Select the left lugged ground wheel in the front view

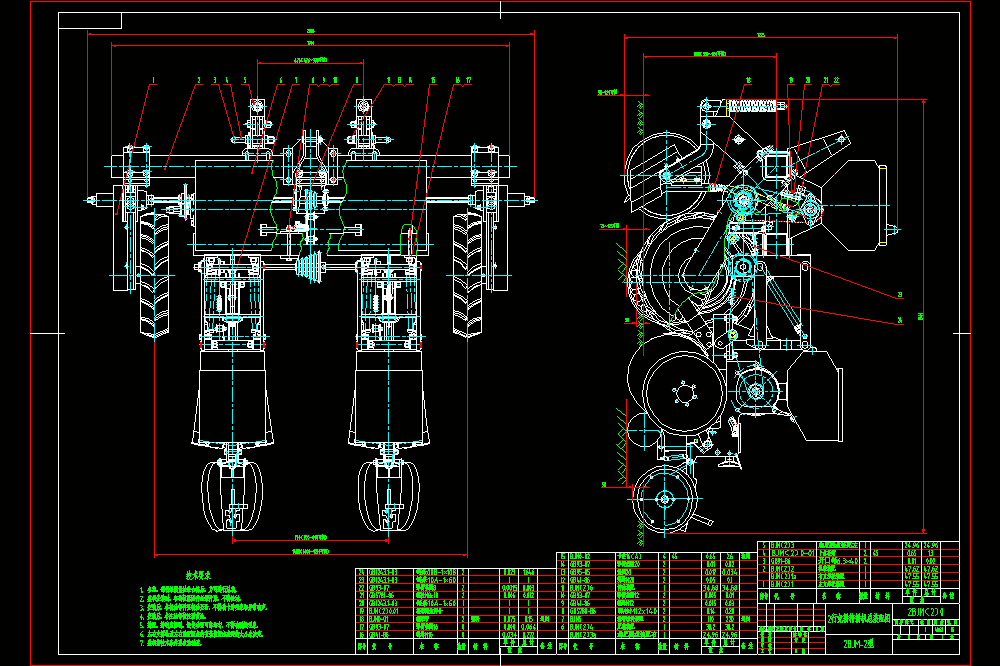click(x=154, y=274)
